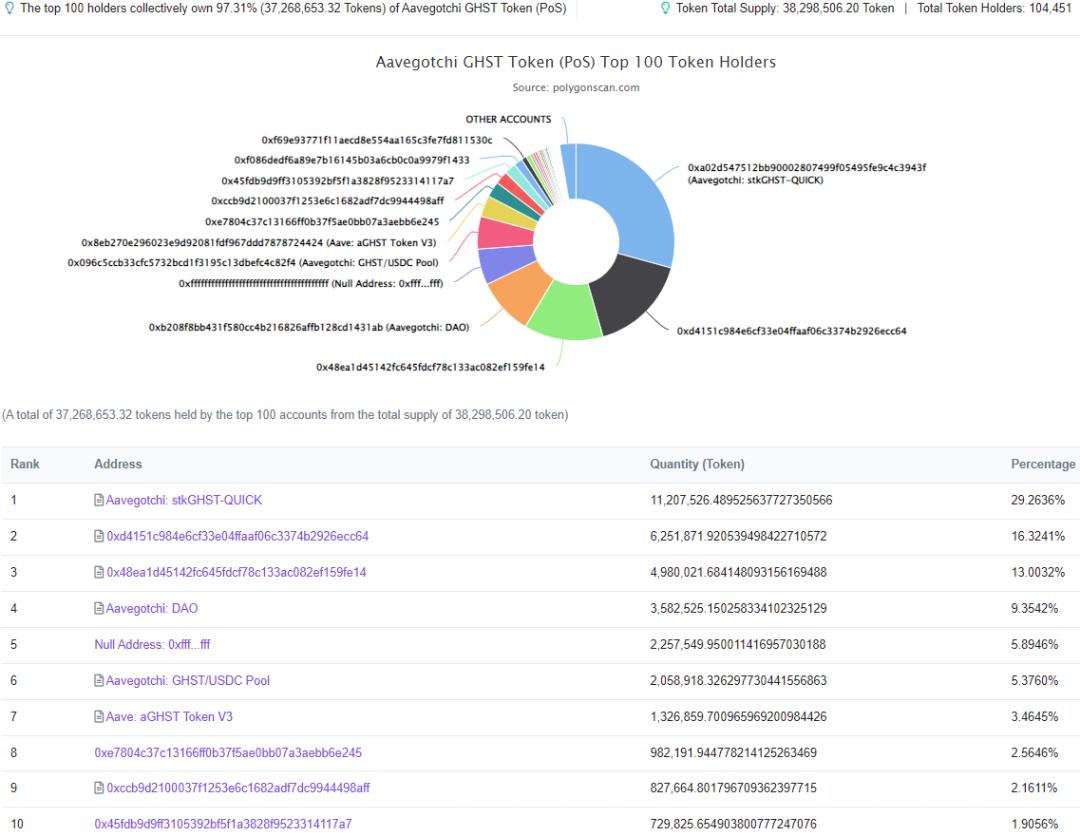Click the green lightbulb icon beside Token Total Supply
The height and width of the screenshot is (836, 1080).
coord(665,8)
